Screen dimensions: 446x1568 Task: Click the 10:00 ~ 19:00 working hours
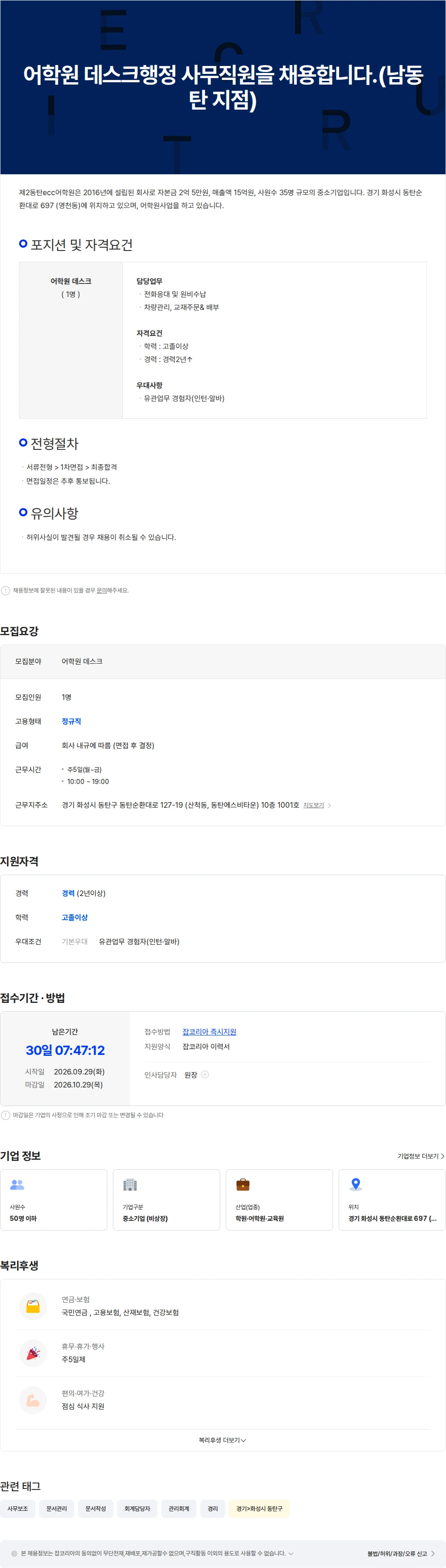point(88,782)
